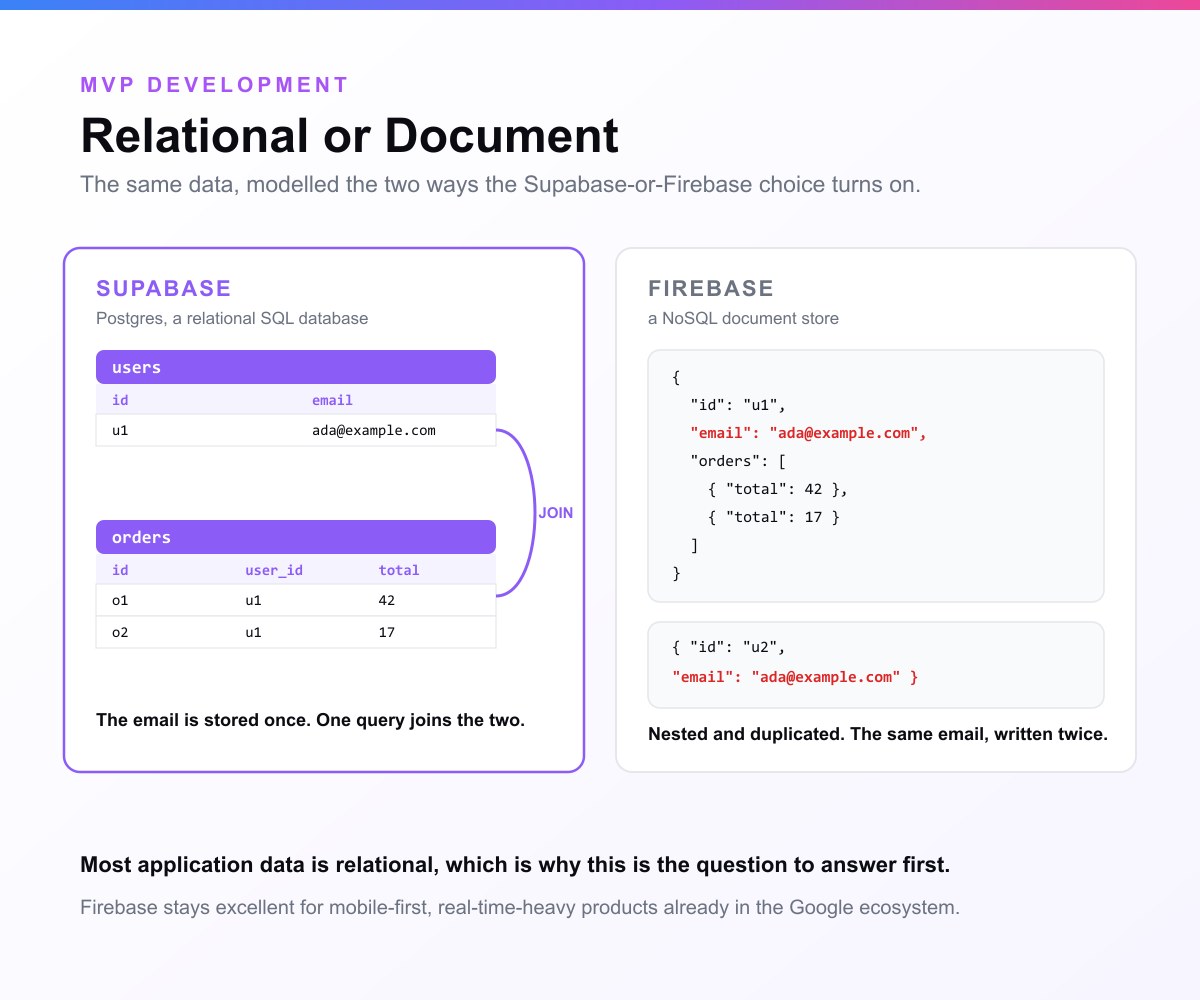Click the "id": "u1" line in JSON
1200x1000 pixels.
tap(739, 406)
